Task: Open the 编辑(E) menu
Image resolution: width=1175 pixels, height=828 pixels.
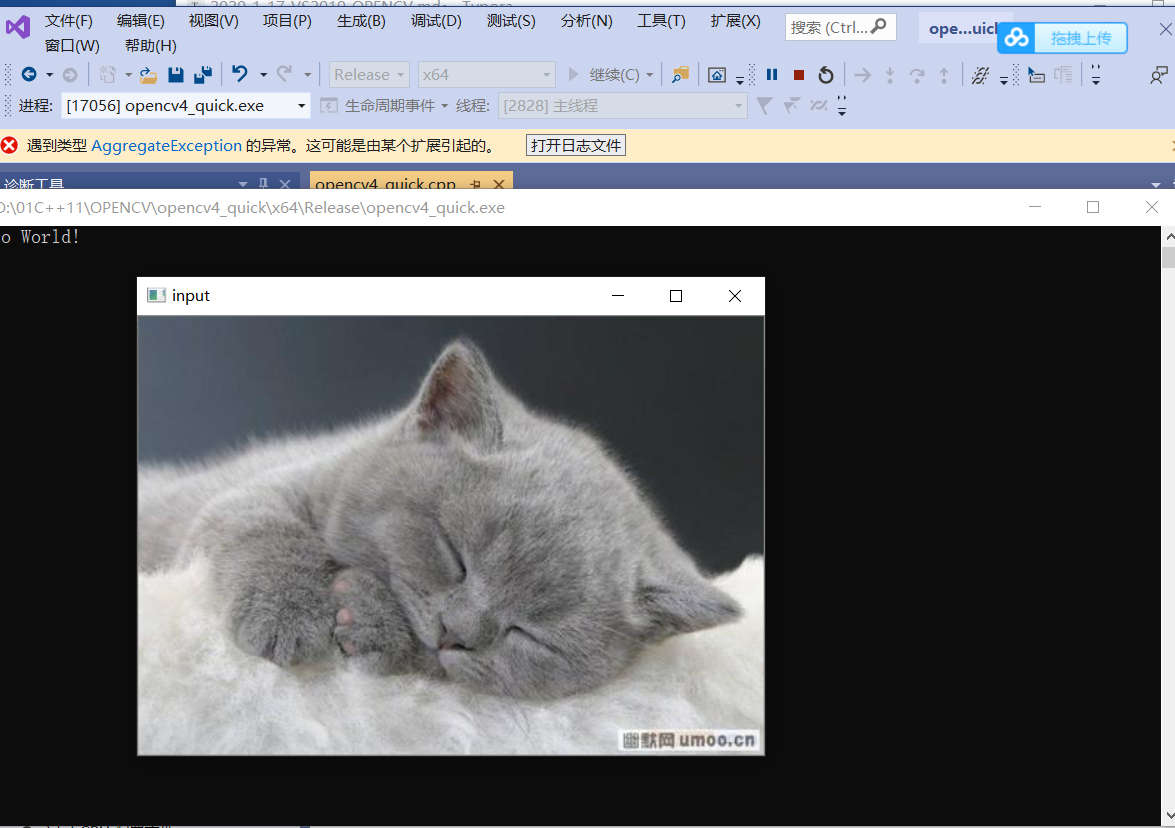Action: 140,20
